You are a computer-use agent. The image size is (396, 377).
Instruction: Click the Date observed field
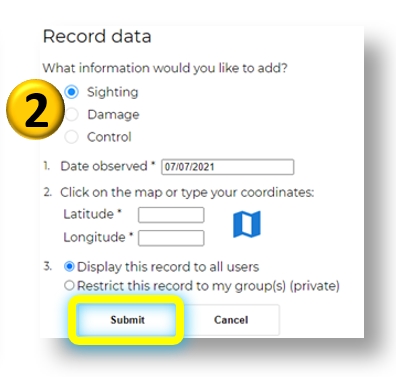(228, 167)
